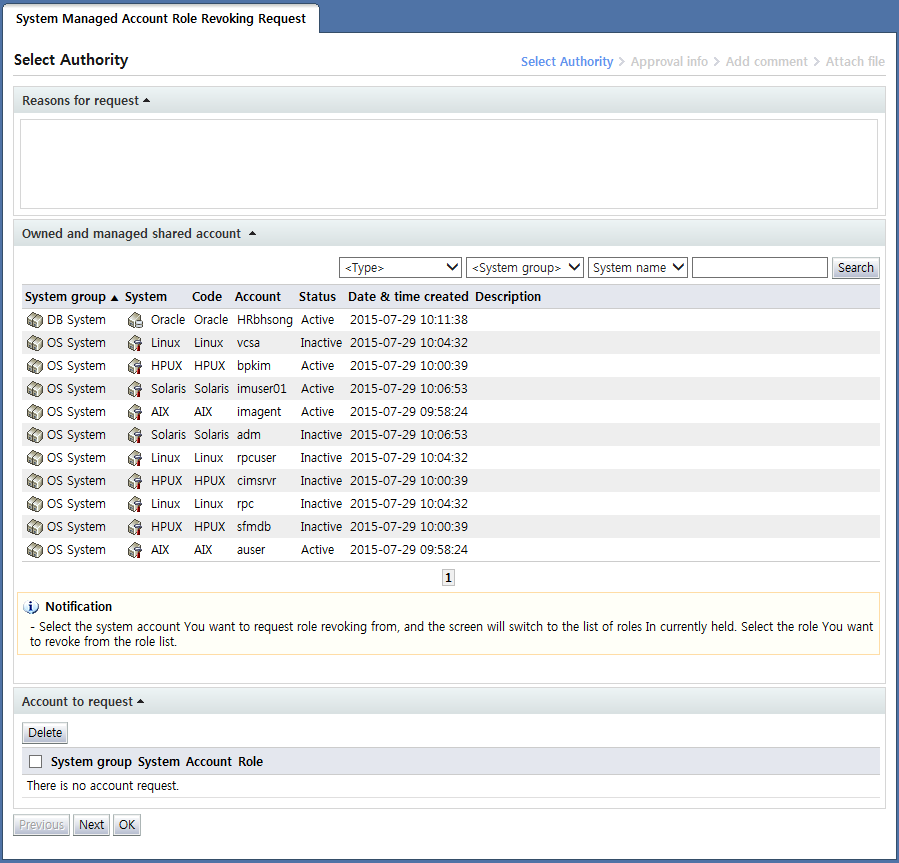The image size is (899, 863).
Task: Click the Delete button
Action: point(45,733)
